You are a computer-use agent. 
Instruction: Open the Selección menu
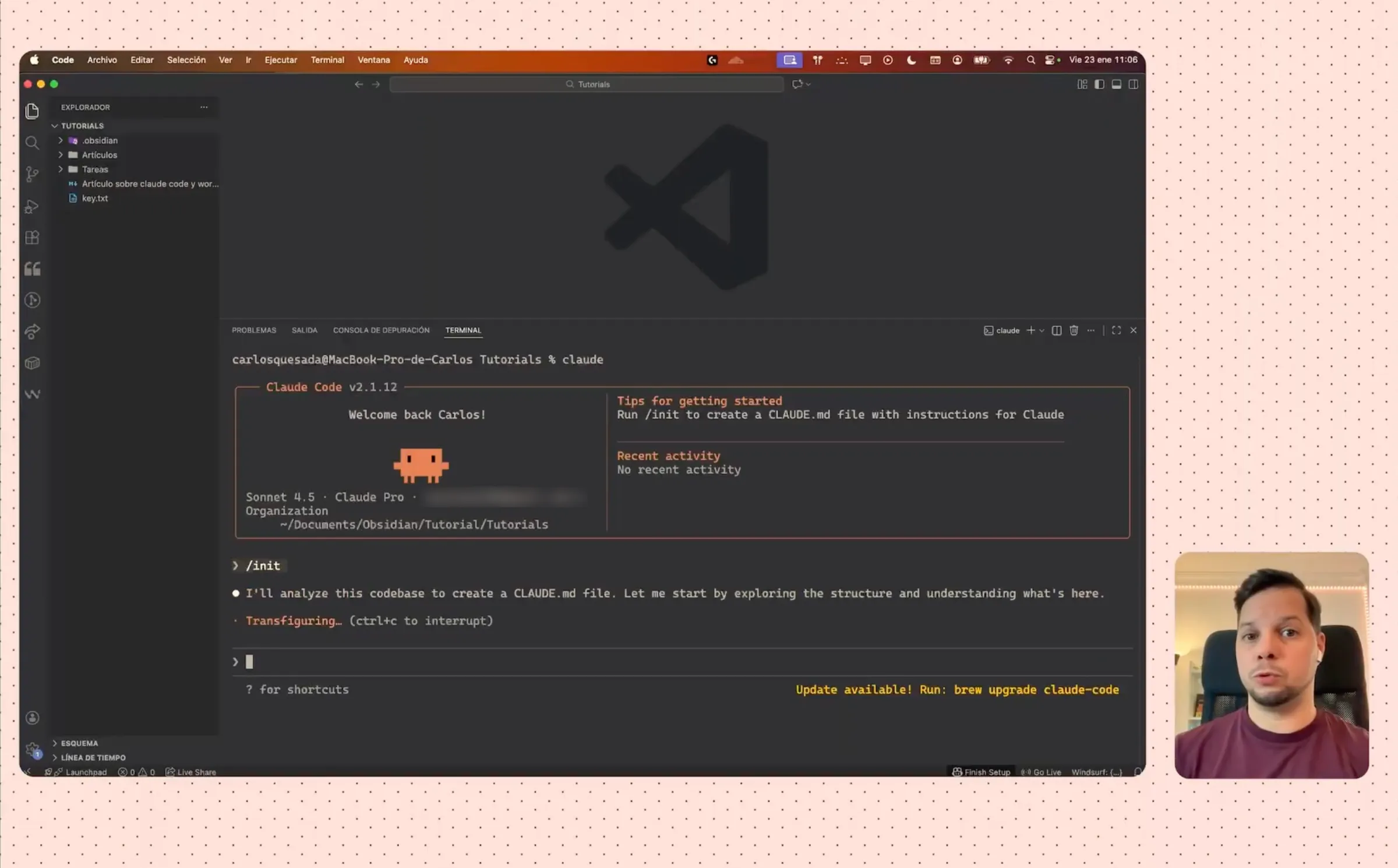(186, 60)
